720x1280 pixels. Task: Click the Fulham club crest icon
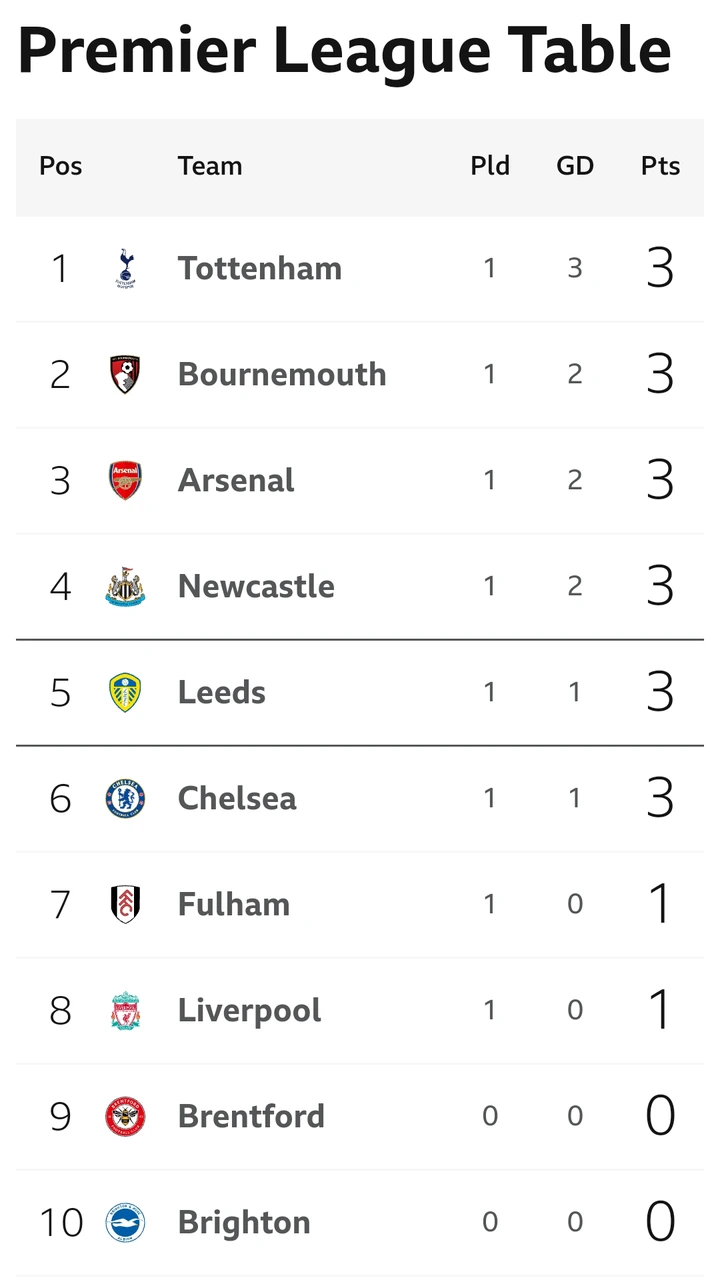(x=125, y=904)
